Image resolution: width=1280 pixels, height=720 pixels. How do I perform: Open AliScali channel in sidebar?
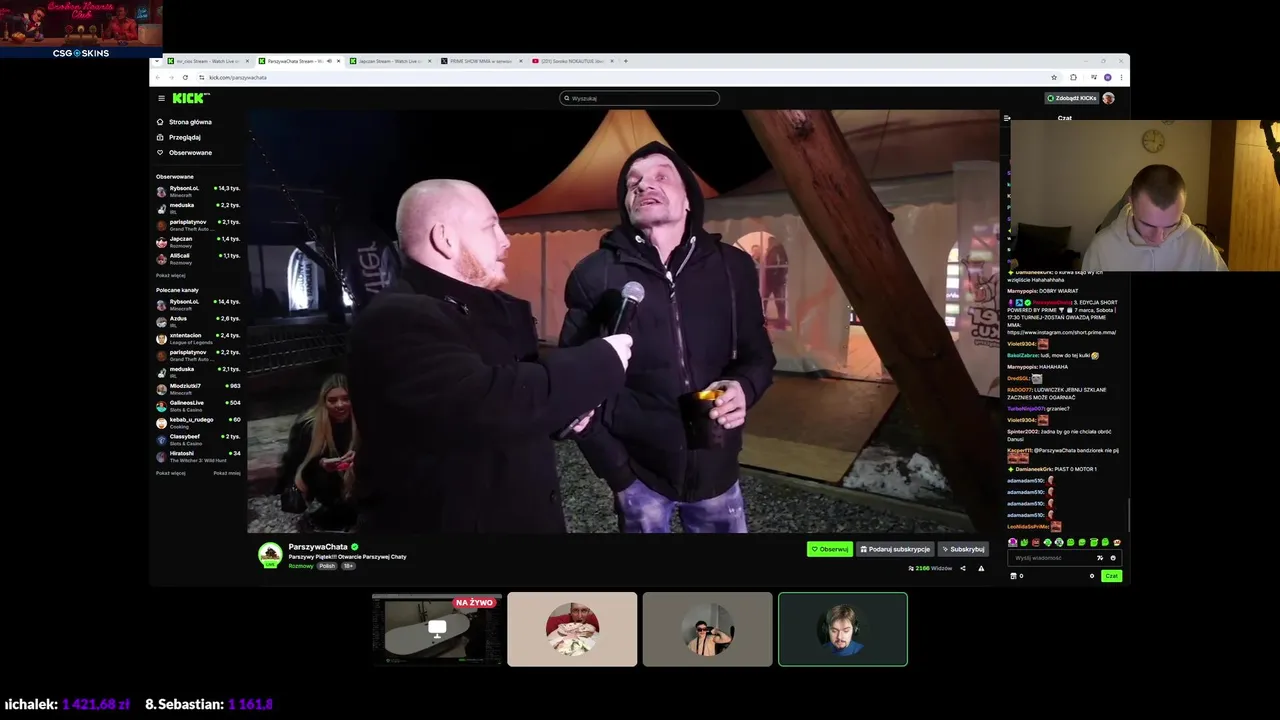click(198, 258)
